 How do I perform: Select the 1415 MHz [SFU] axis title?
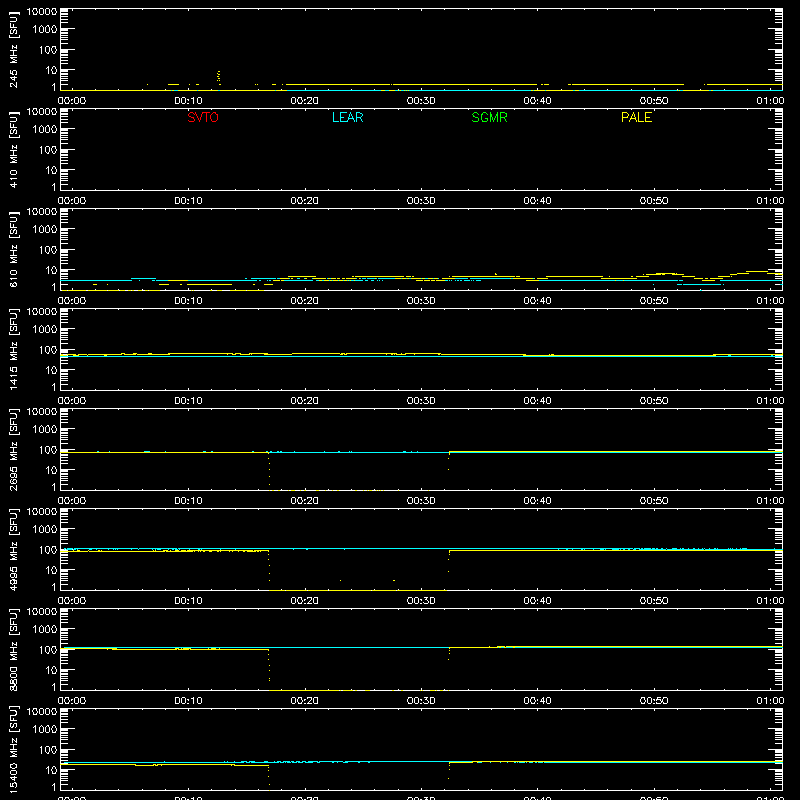tap(13, 350)
